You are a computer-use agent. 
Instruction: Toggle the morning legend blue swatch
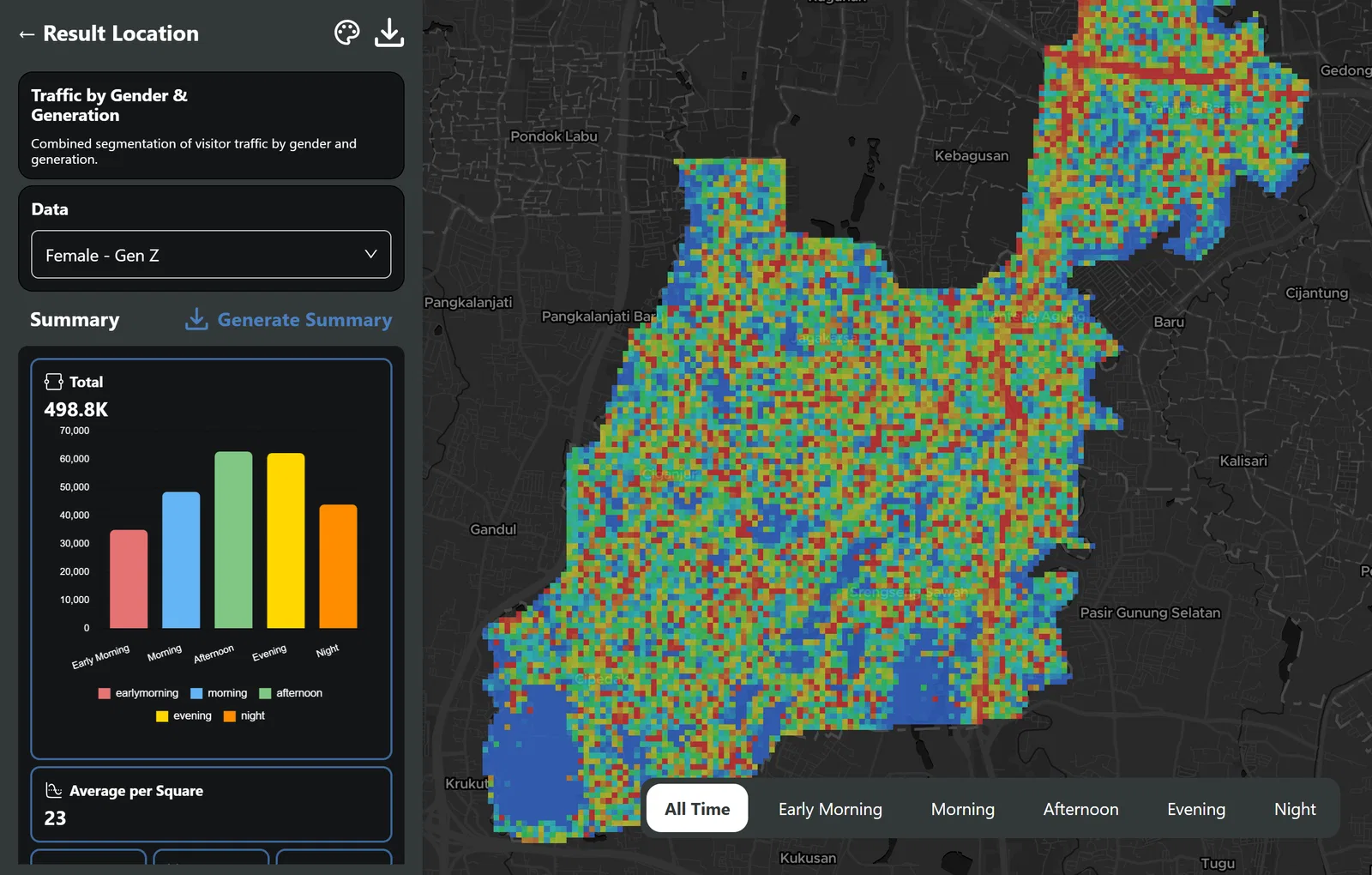(196, 693)
